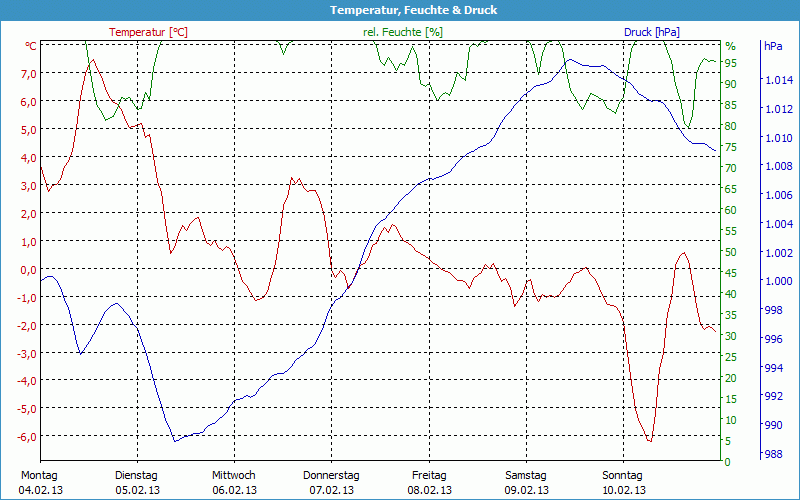Click the blue "998" pressure axis value
Screen dimensions: 800x500
point(772,310)
